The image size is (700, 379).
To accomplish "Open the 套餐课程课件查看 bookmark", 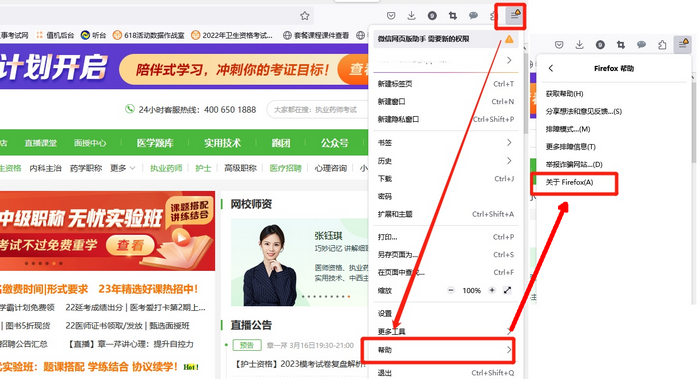I will click(316, 35).
